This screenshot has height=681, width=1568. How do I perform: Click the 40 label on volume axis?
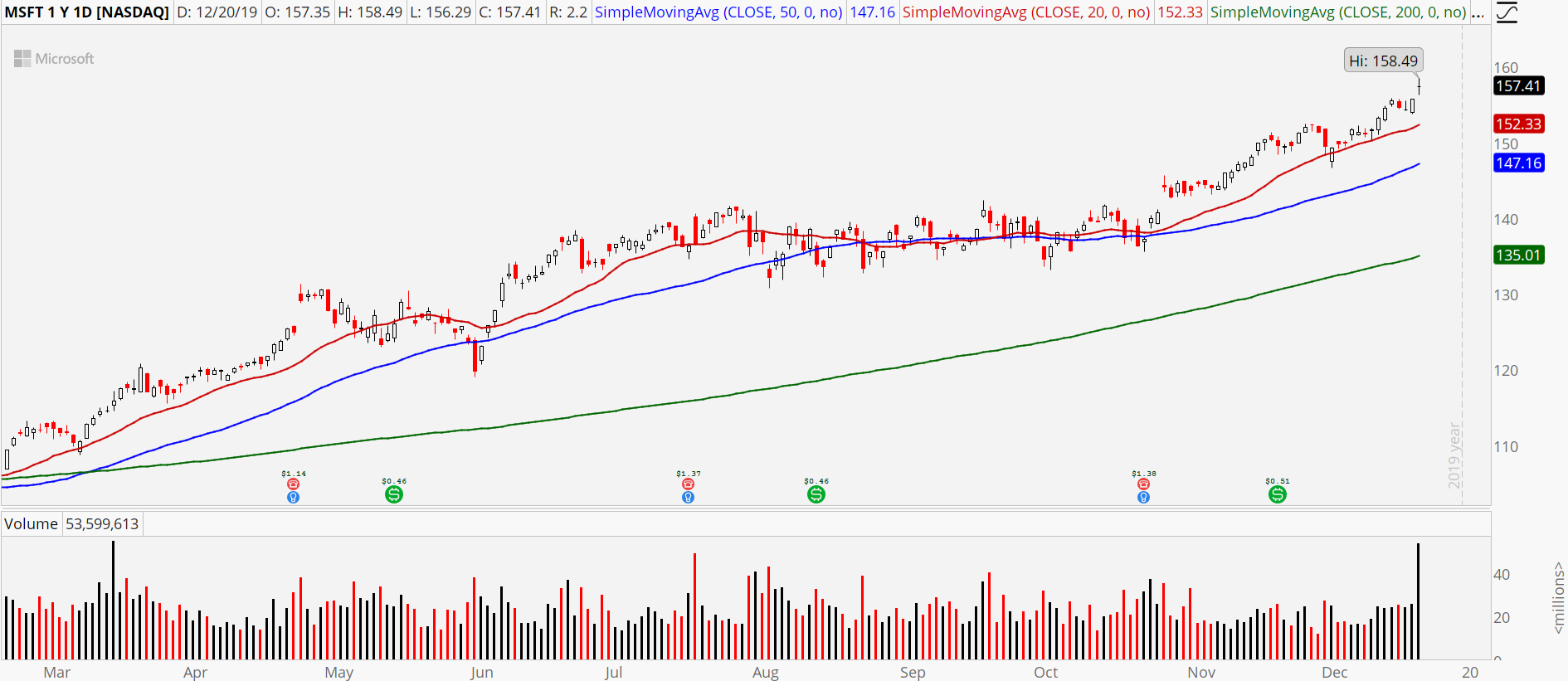click(1502, 575)
